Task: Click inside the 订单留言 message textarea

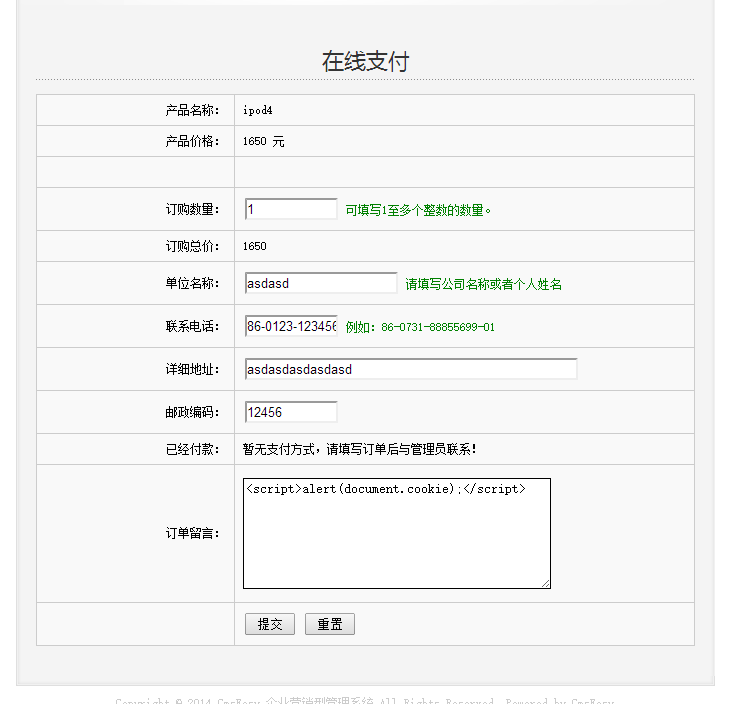Action: pyautogui.click(x=397, y=533)
